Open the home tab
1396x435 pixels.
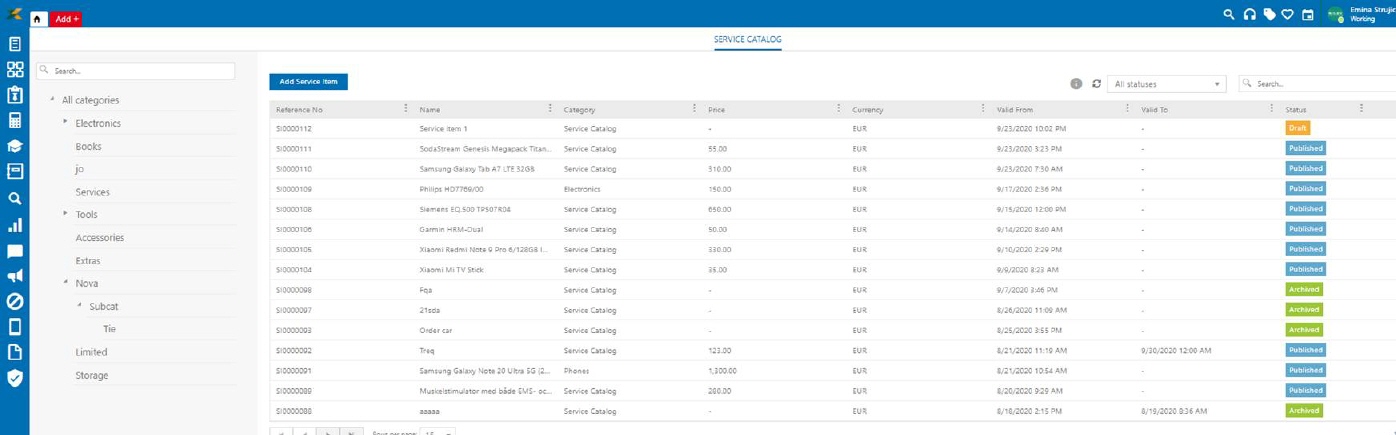(x=38, y=19)
